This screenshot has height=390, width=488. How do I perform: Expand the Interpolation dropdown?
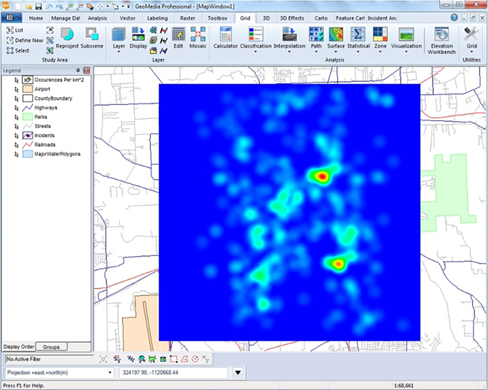289,52
